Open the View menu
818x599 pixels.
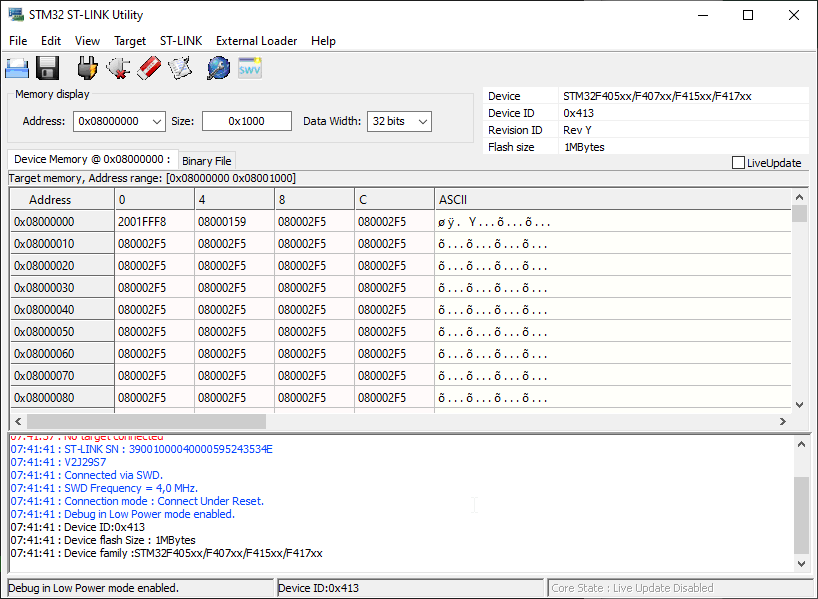coord(87,41)
